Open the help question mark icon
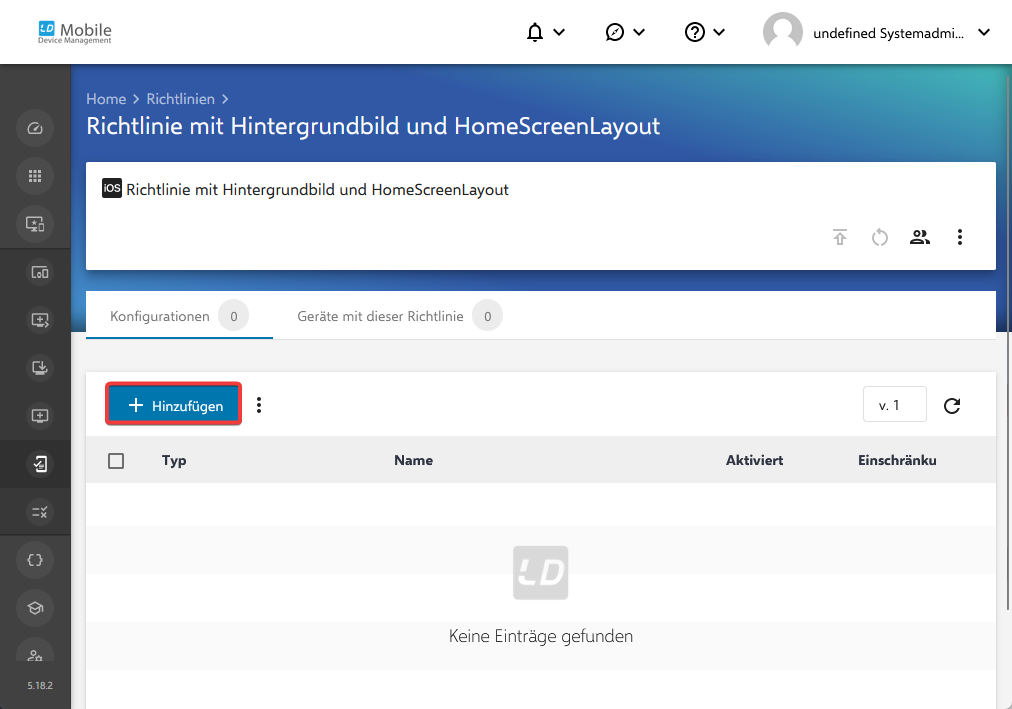Viewport: 1012px width, 709px height. point(694,32)
